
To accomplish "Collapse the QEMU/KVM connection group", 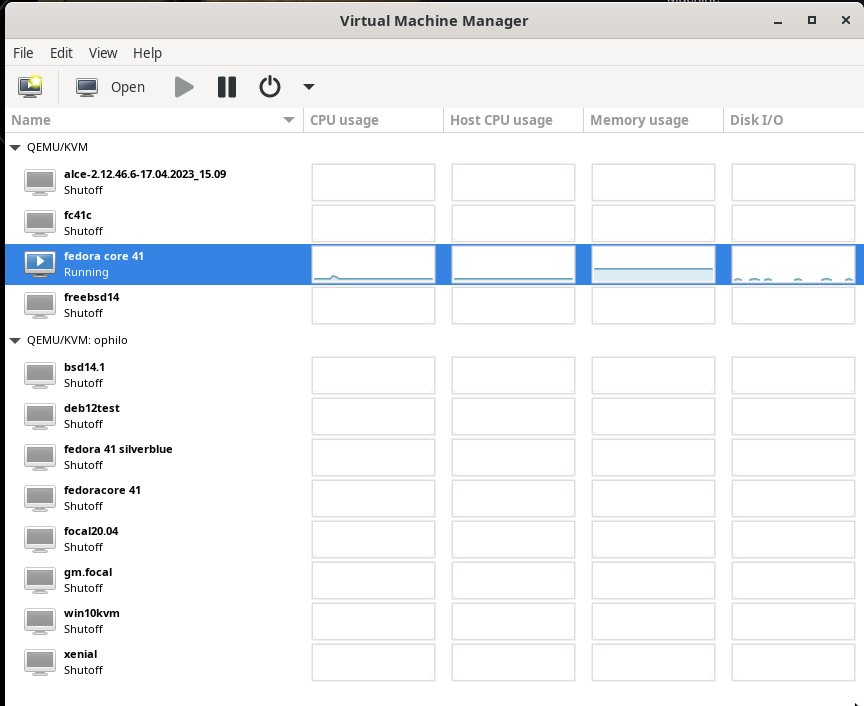I will pyautogui.click(x=15, y=148).
